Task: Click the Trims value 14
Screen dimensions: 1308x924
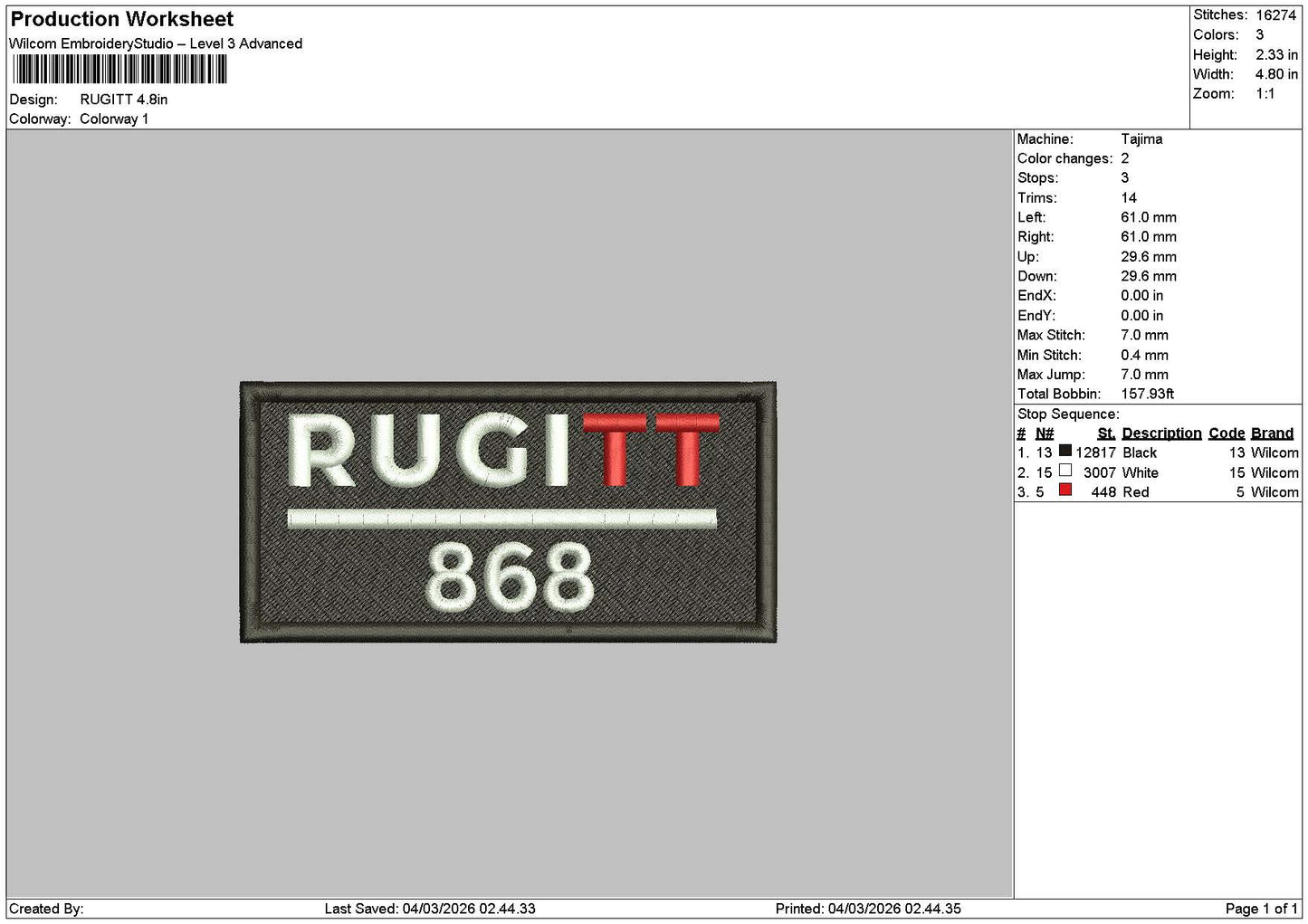Action: tap(1129, 198)
